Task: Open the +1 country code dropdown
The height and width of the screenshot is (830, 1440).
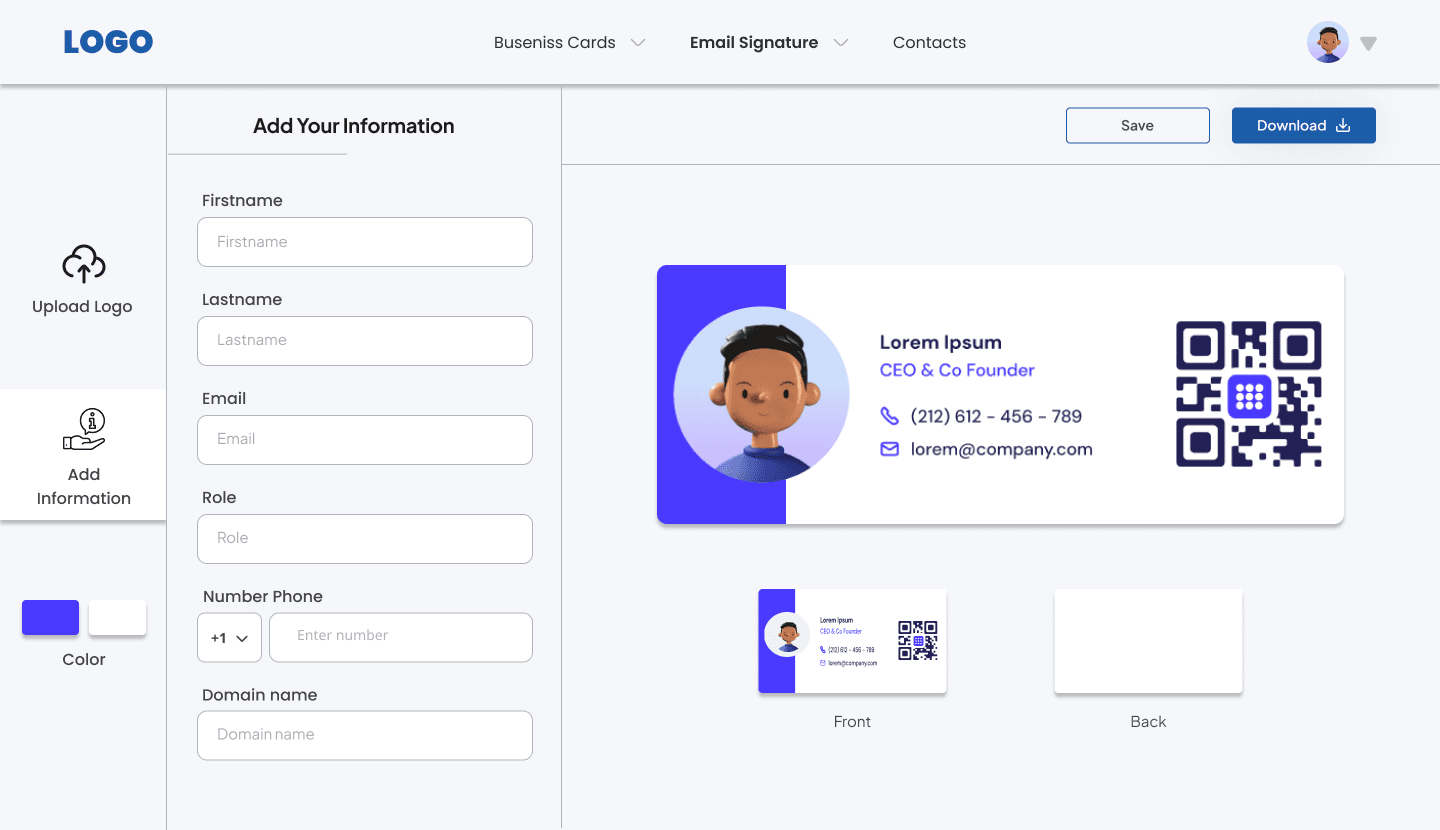Action: point(229,638)
